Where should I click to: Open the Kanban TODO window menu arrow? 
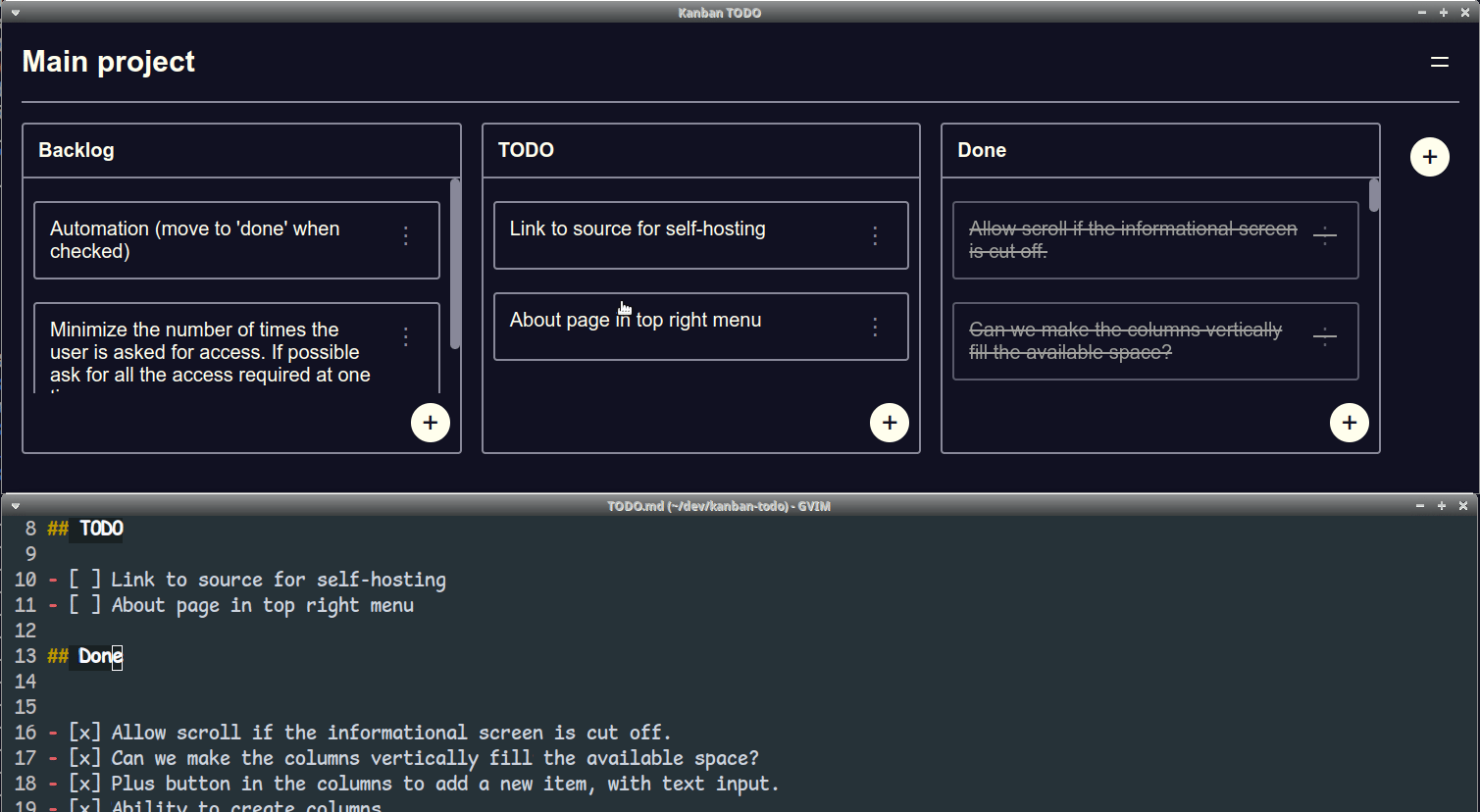pyautogui.click(x=15, y=13)
